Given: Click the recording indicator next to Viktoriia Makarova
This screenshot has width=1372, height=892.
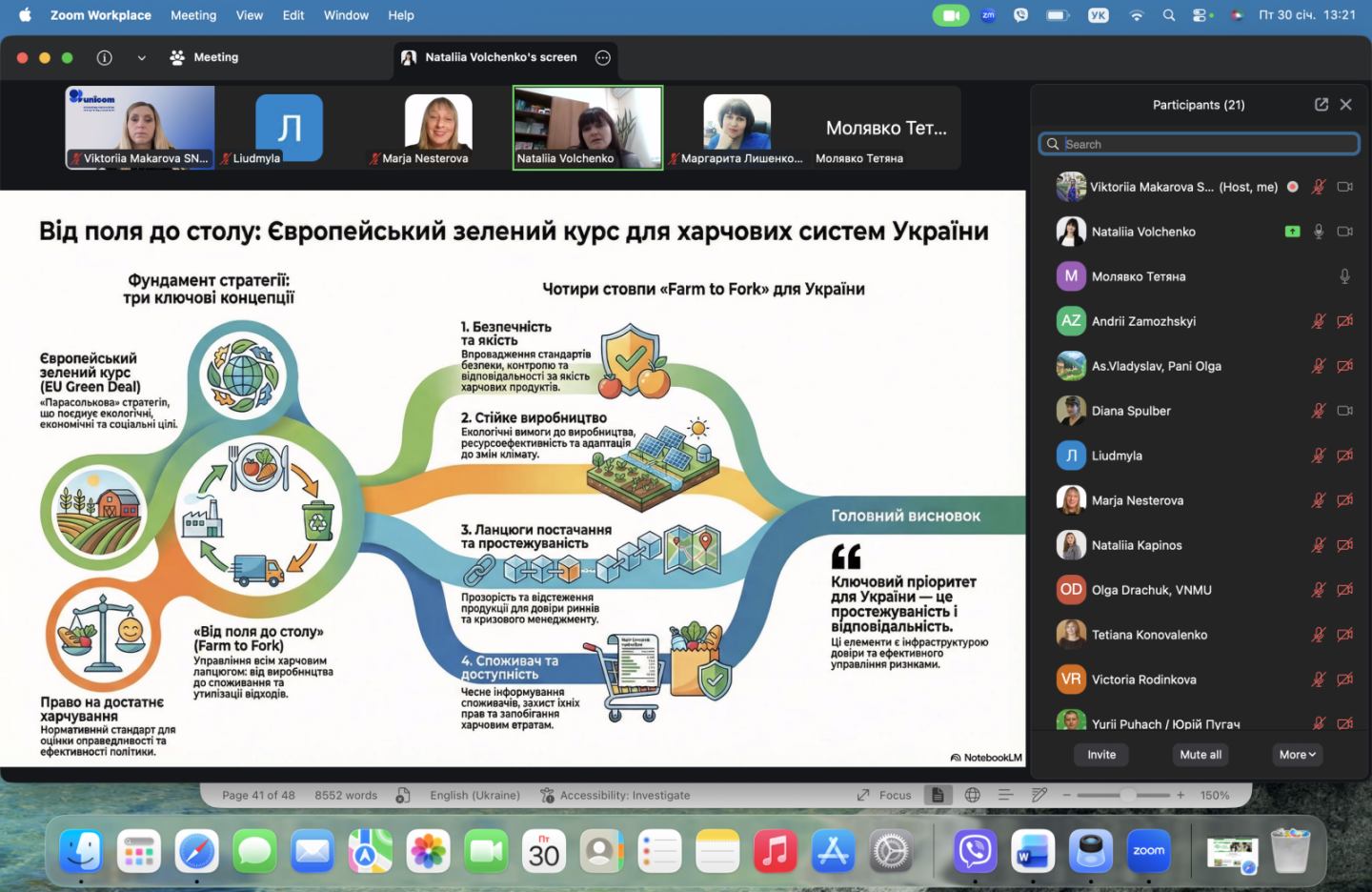Looking at the screenshot, I should [1293, 187].
